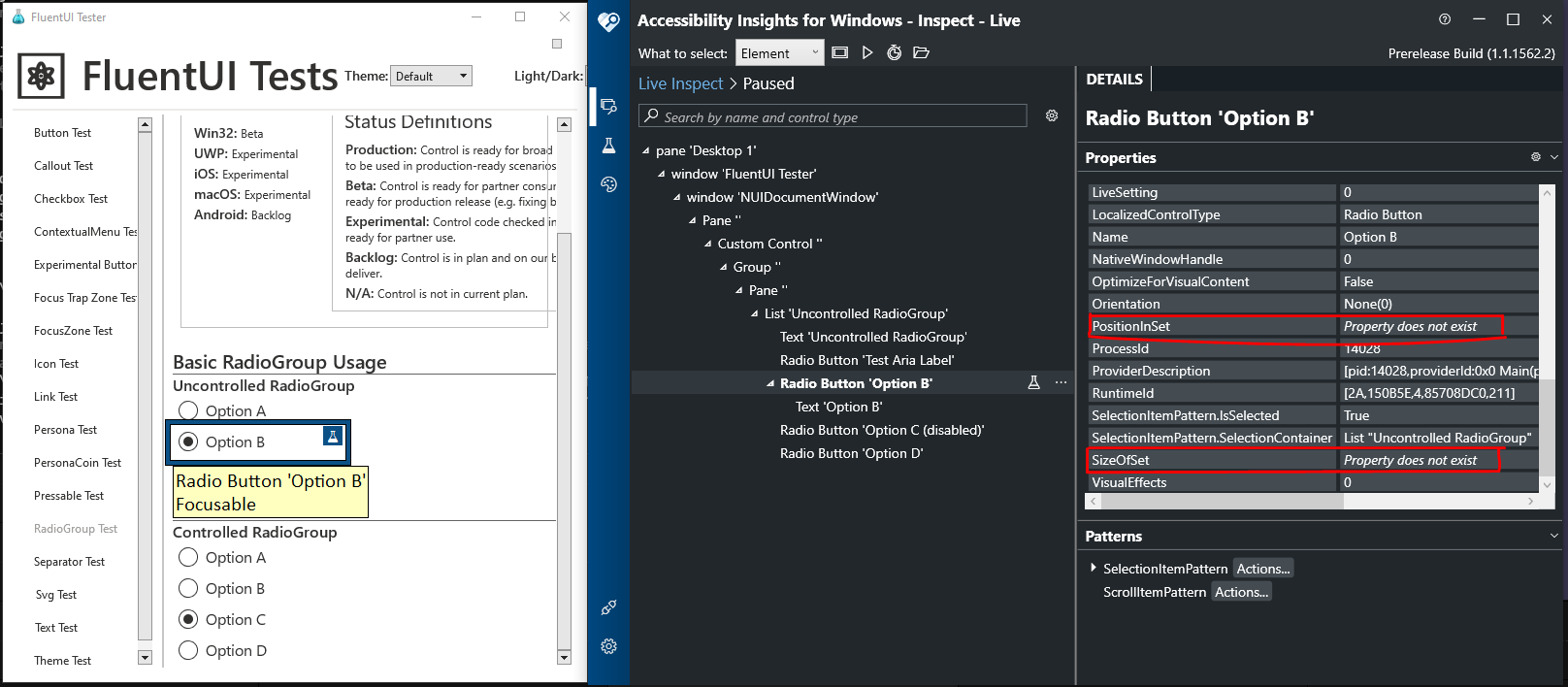The image size is (1568, 687).
Task: Collapse the window 'FluentUI Tester' node
Action: pyautogui.click(x=662, y=174)
